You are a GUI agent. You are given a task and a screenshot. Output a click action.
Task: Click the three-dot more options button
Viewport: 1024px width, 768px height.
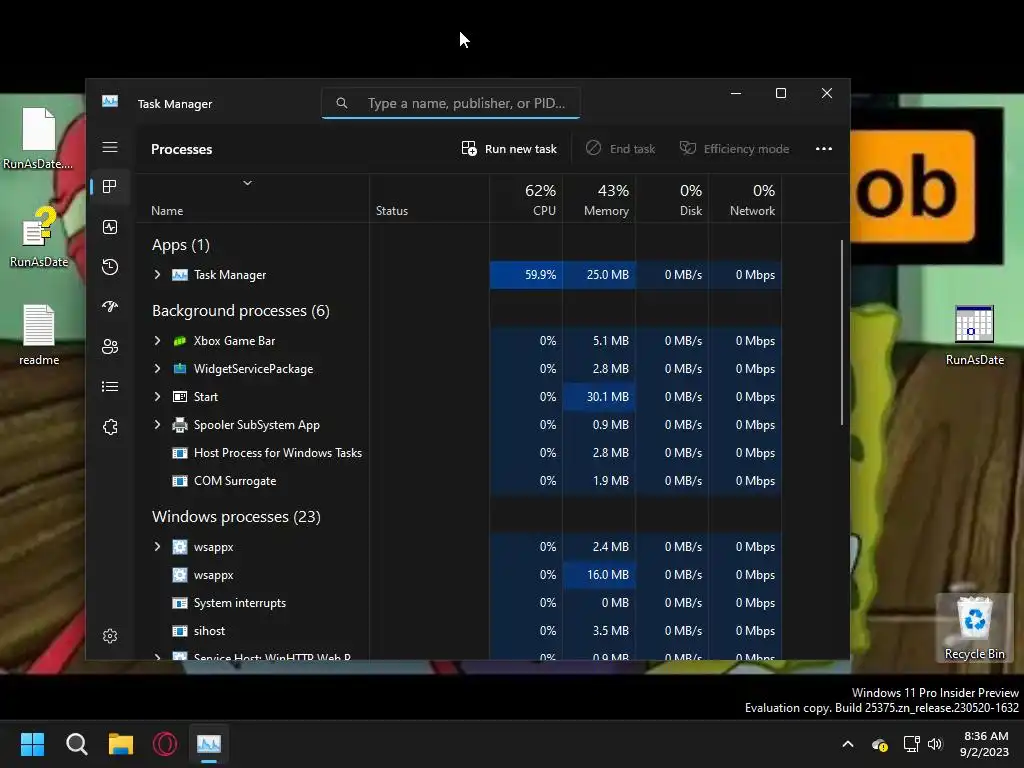point(824,149)
